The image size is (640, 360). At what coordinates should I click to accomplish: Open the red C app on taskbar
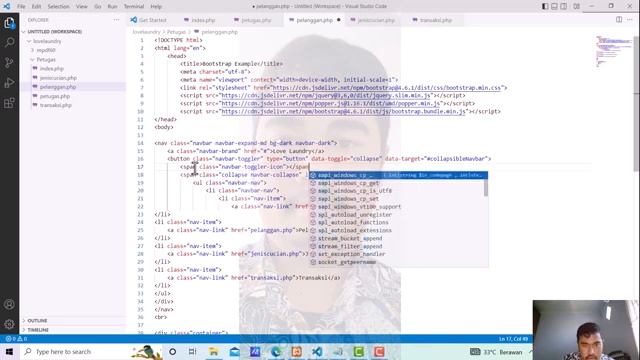[x=379, y=351]
